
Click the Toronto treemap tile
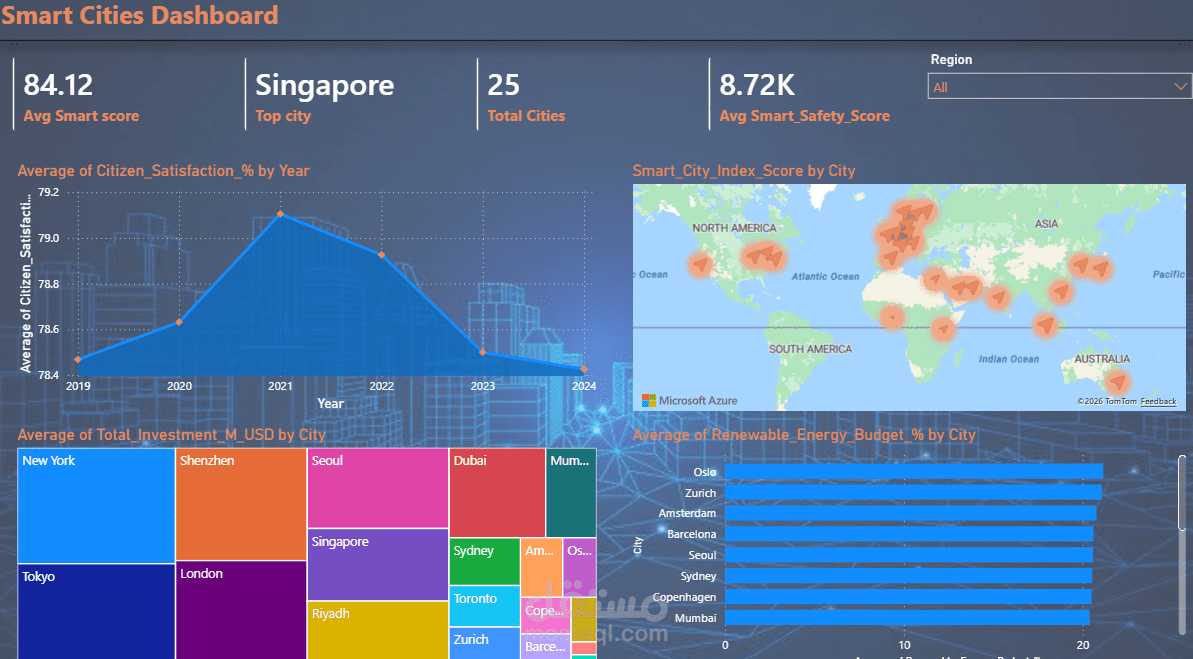[x=485, y=606]
